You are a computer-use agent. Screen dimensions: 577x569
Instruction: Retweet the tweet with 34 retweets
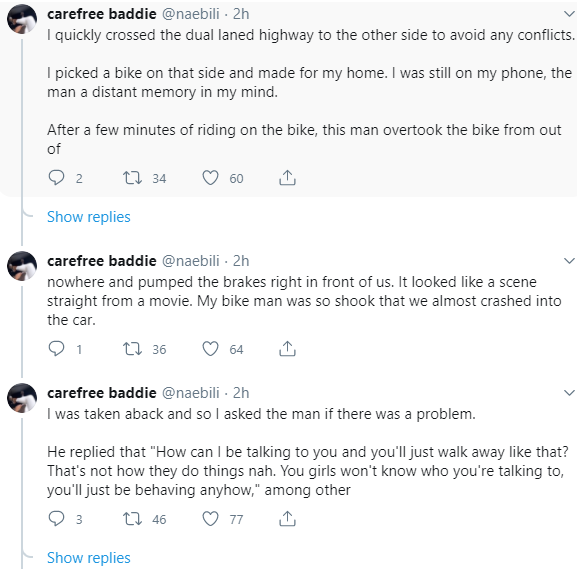(x=132, y=177)
